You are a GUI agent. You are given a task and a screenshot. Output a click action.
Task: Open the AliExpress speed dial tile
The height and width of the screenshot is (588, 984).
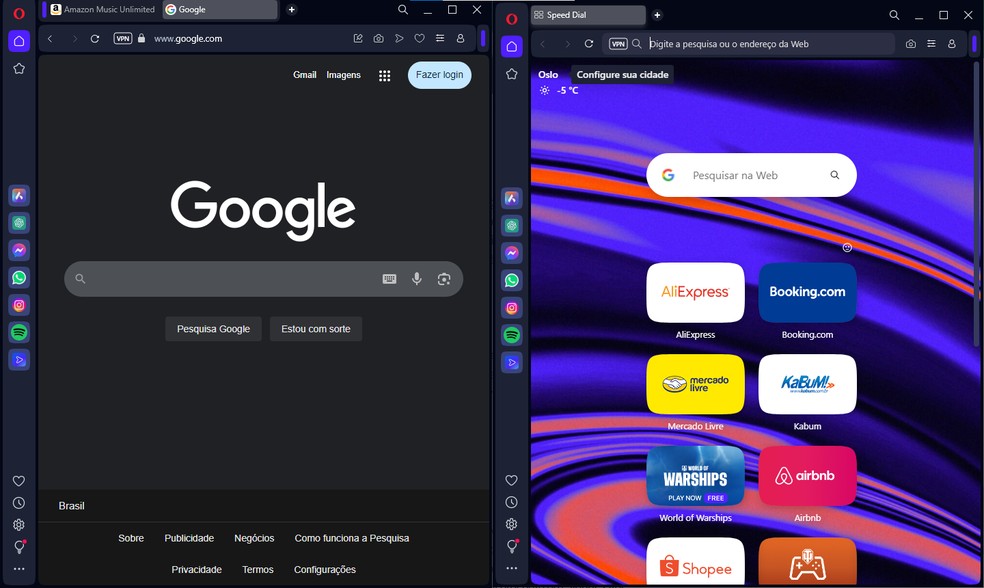[695, 292]
